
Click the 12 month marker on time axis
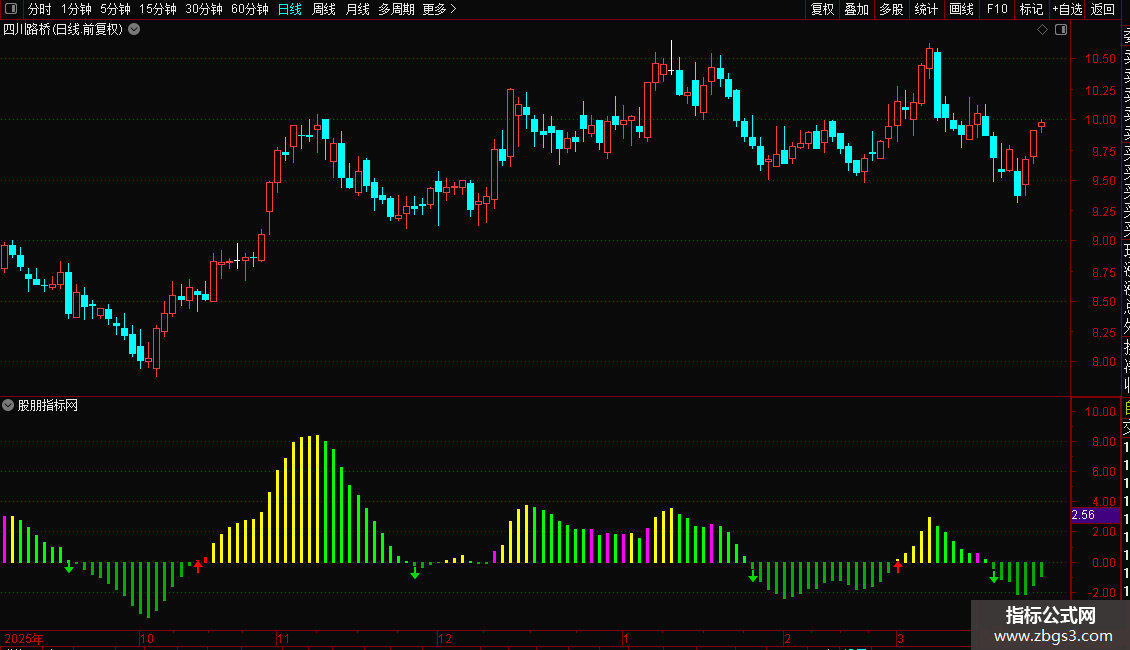pyautogui.click(x=445, y=638)
